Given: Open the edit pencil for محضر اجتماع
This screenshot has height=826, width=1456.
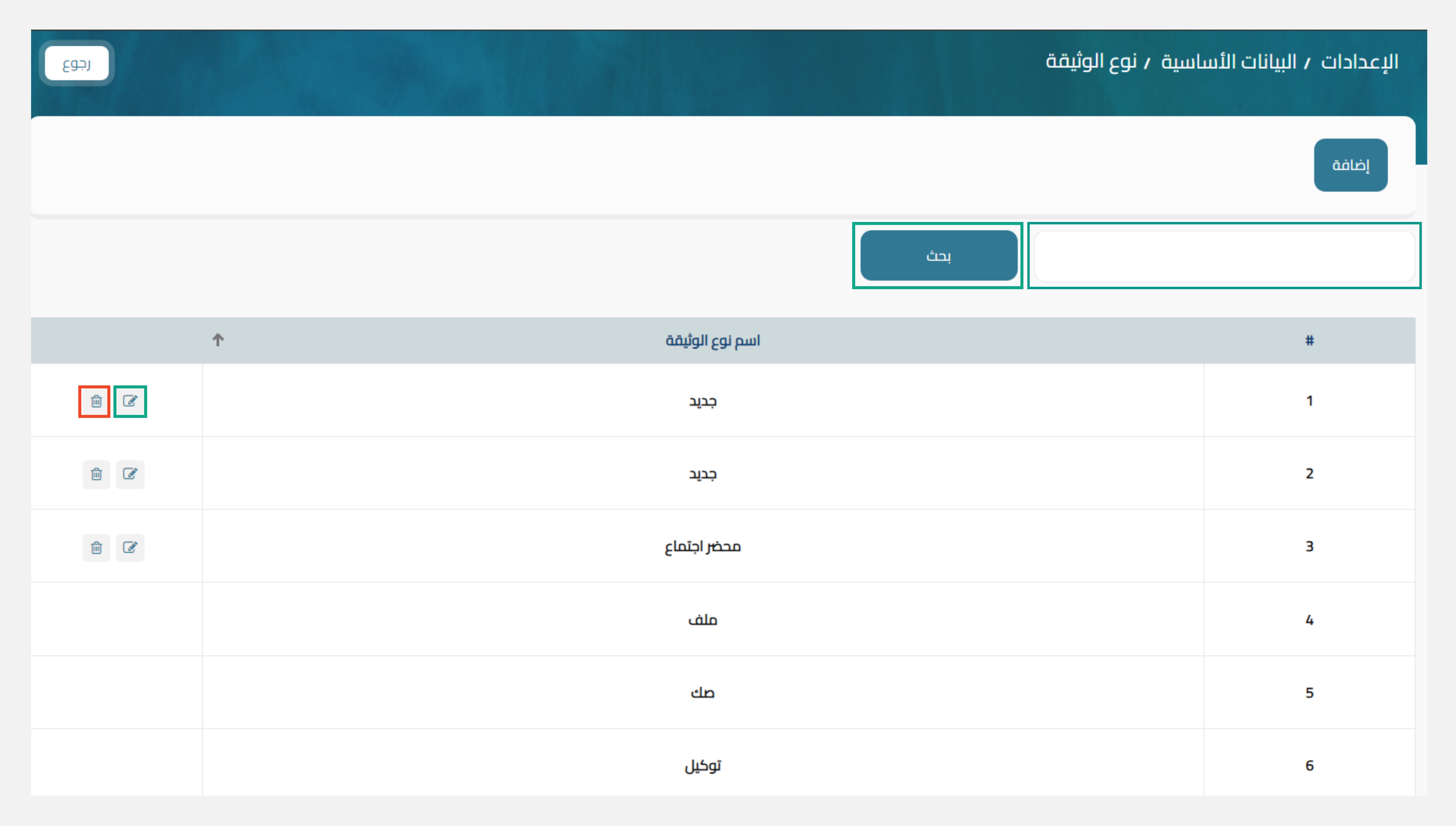Looking at the screenshot, I should pyautogui.click(x=130, y=547).
